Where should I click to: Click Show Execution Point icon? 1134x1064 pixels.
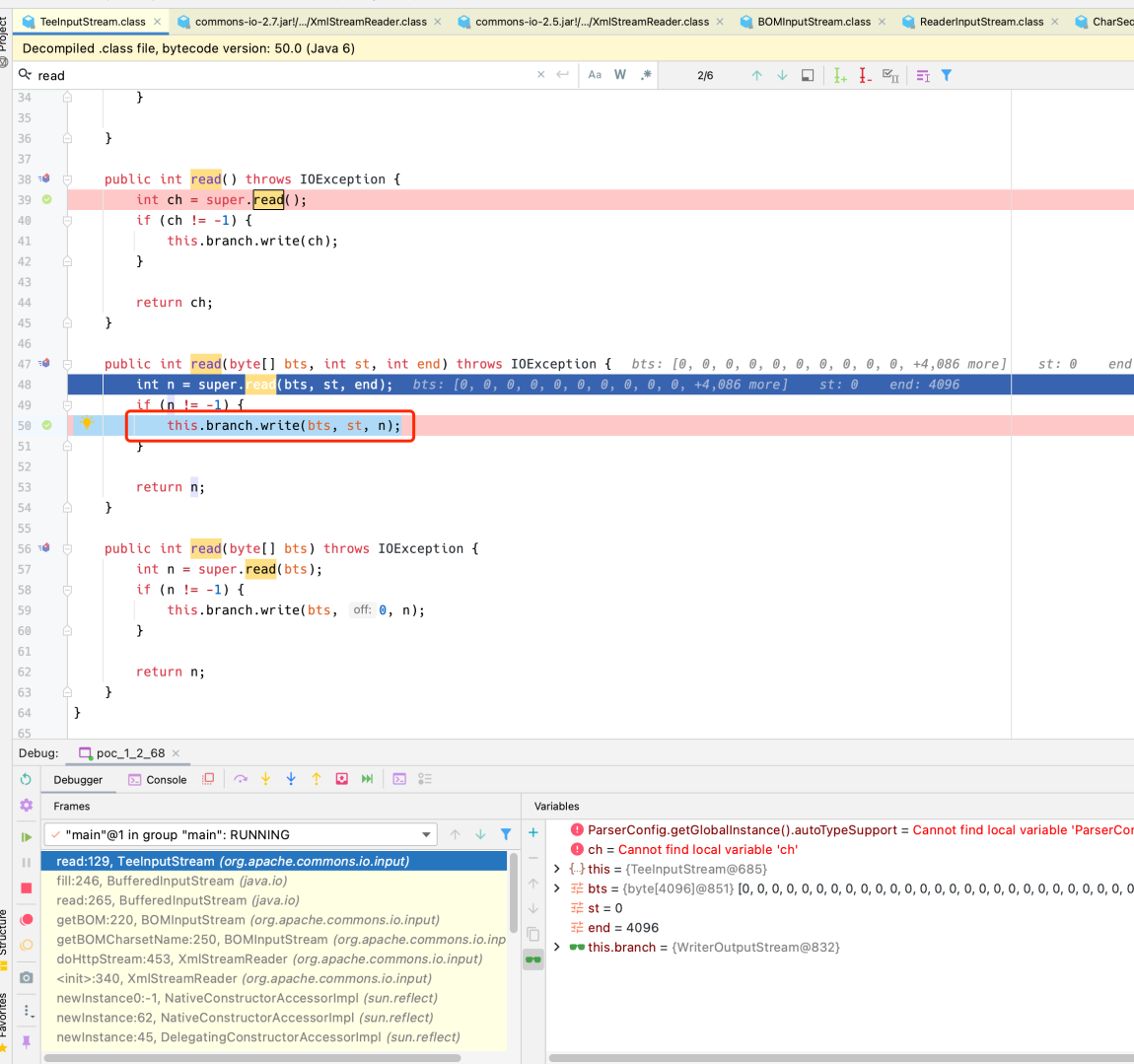pyautogui.click(x=208, y=779)
